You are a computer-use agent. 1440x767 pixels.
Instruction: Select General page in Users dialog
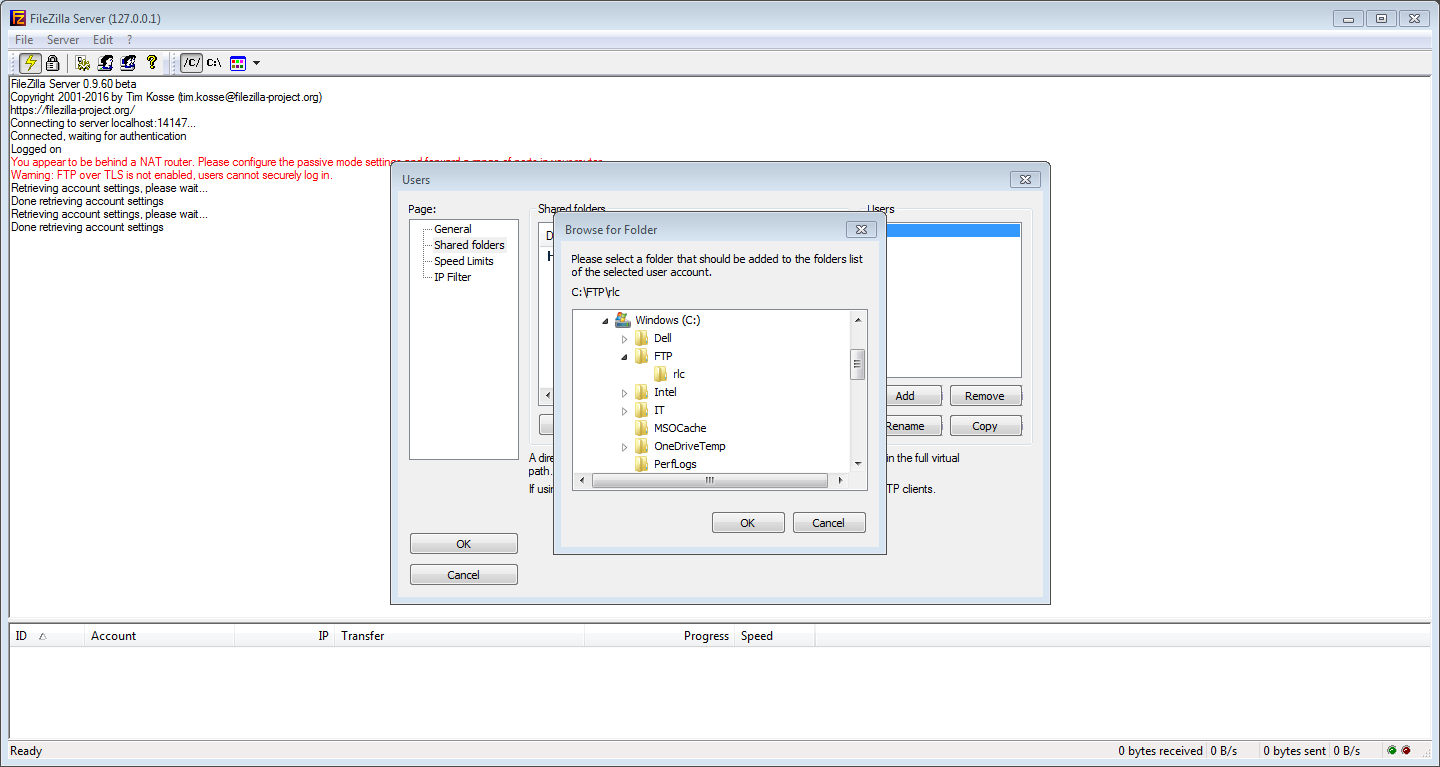click(453, 229)
